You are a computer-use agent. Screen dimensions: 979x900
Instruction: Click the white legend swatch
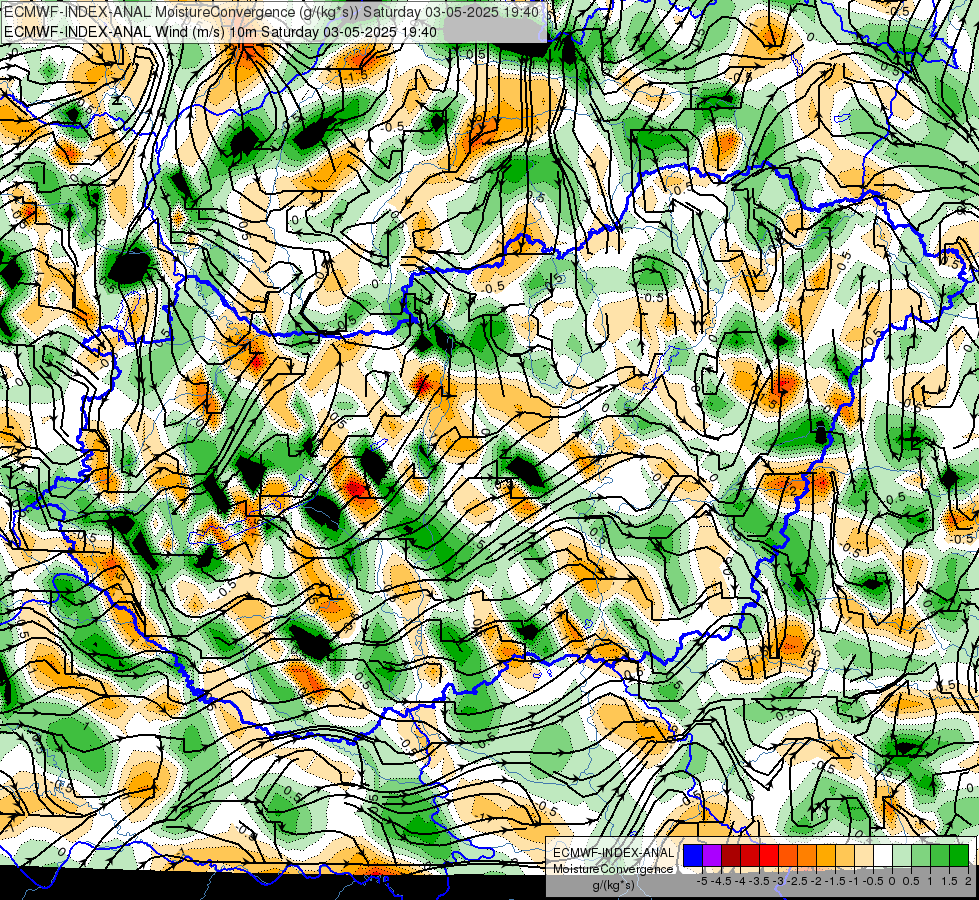(x=883, y=856)
